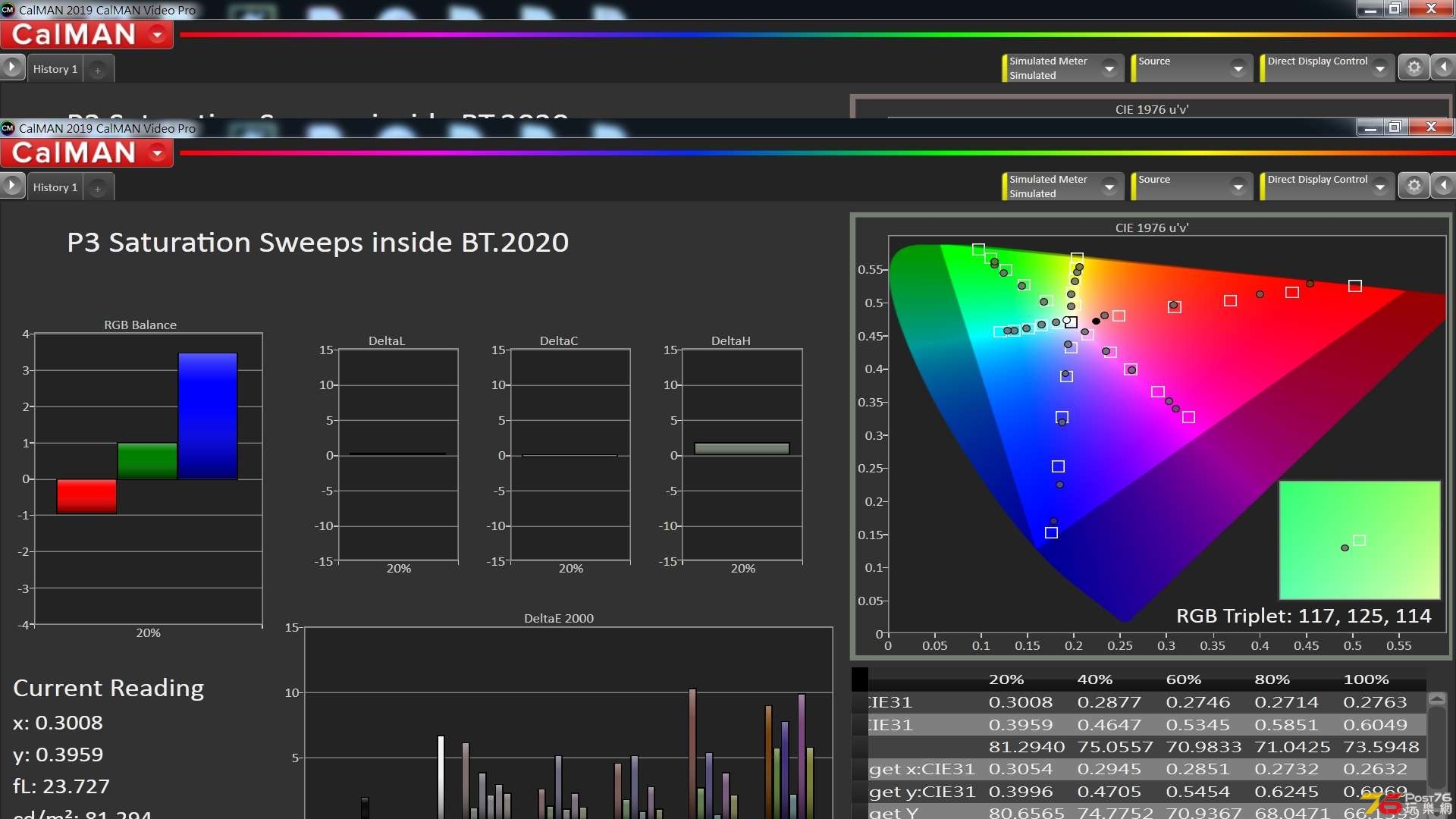The height and width of the screenshot is (819, 1456).
Task: Click the DeltaH bar at 20%
Action: [742, 449]
